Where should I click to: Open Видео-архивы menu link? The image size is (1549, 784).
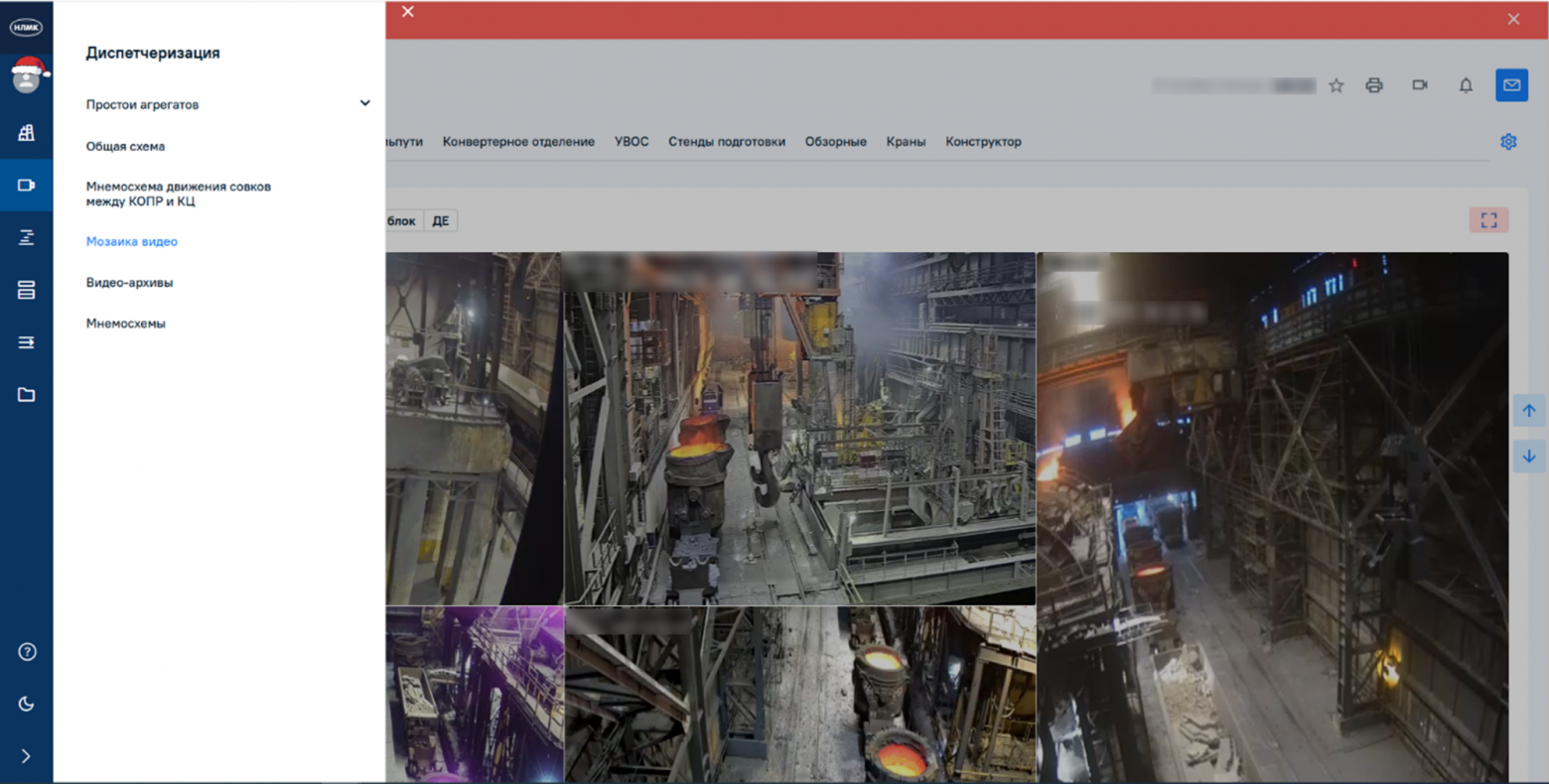[129, 283]
